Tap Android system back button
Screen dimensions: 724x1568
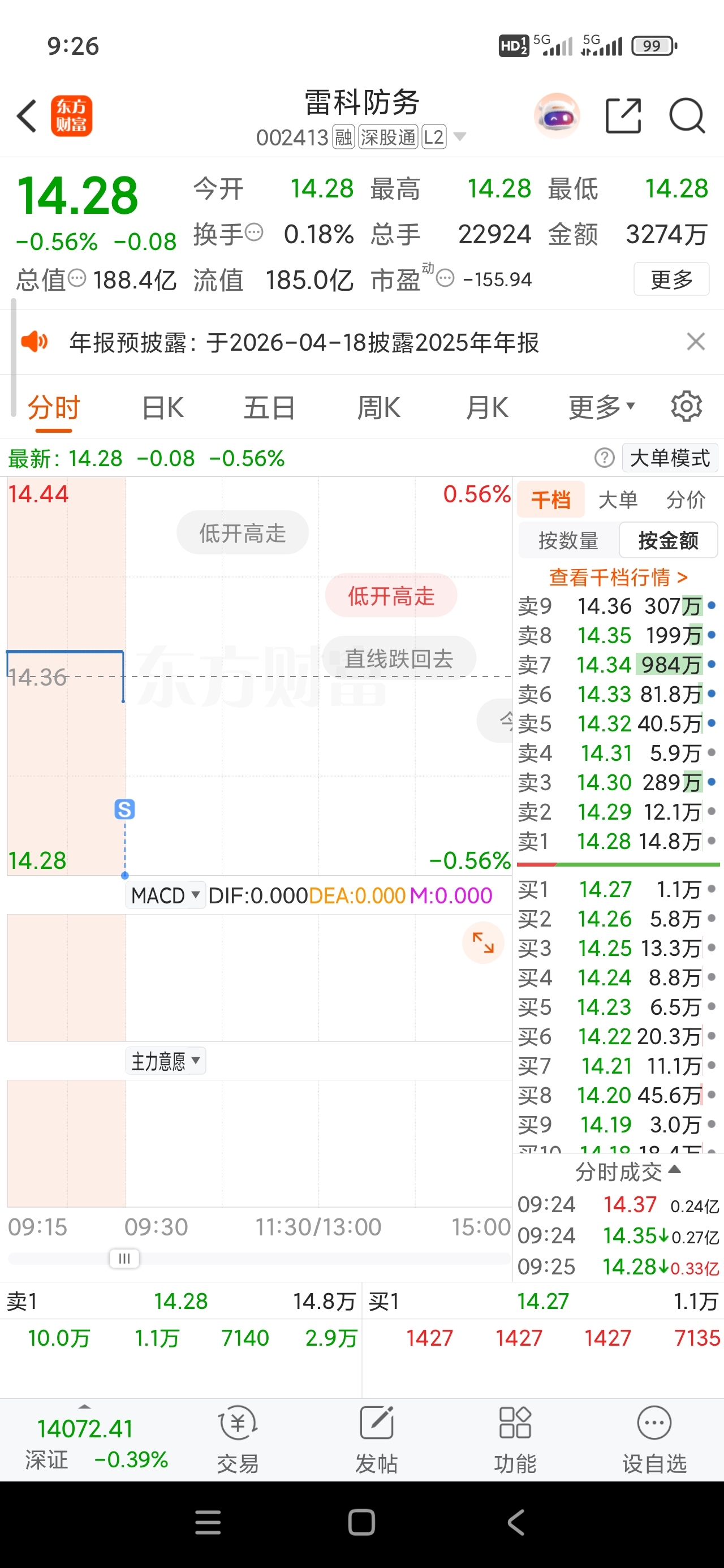(516, 1522)
